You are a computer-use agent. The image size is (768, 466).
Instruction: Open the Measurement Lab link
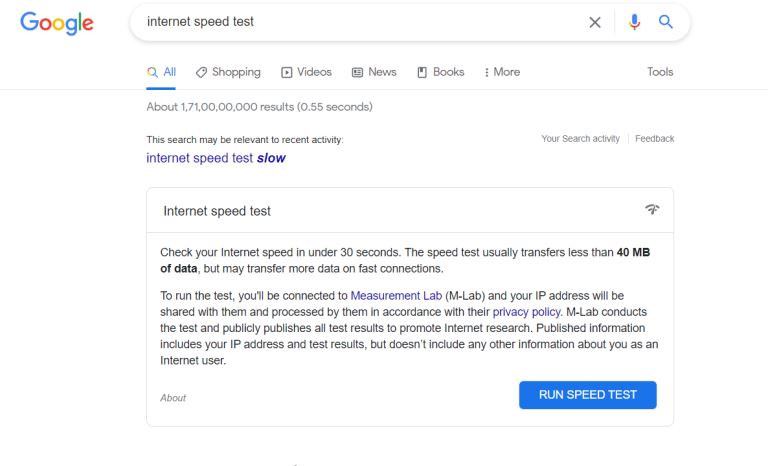point(396,296)
